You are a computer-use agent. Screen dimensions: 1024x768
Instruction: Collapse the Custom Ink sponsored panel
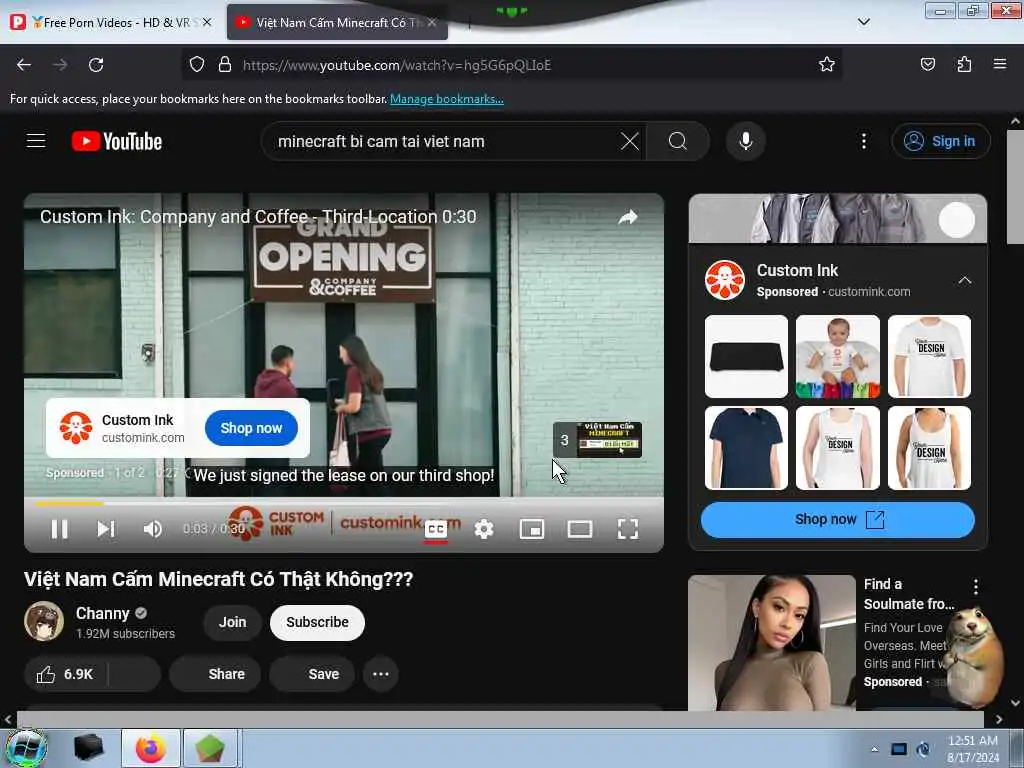click(965, 281)
